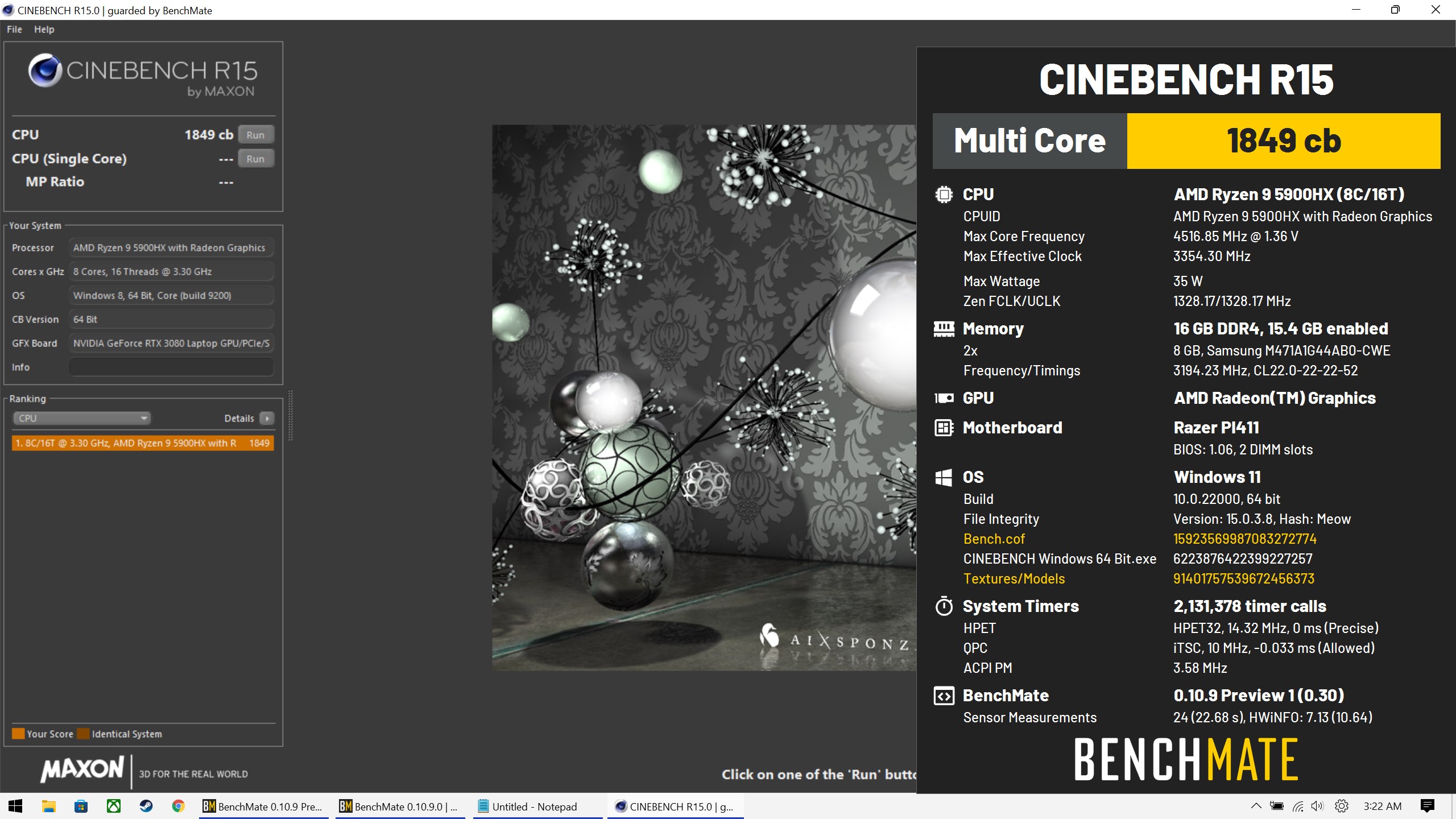
Task: Open File Explorer from the taskbar
Action: point(48,806)
